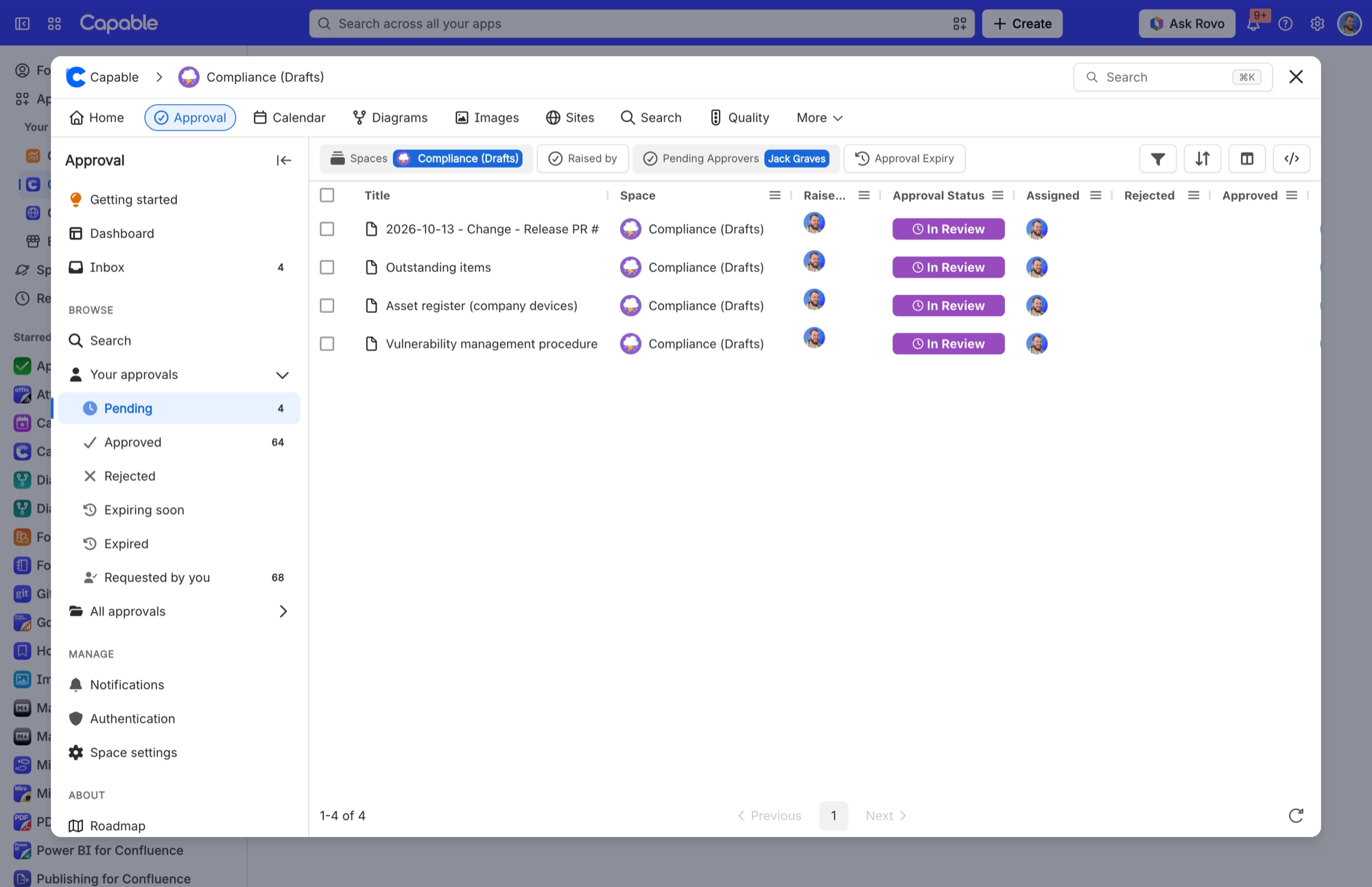Open the filter funnel icon
Image resolution: width=1372 pixels, height=887 pixels.
[1157, 158]
